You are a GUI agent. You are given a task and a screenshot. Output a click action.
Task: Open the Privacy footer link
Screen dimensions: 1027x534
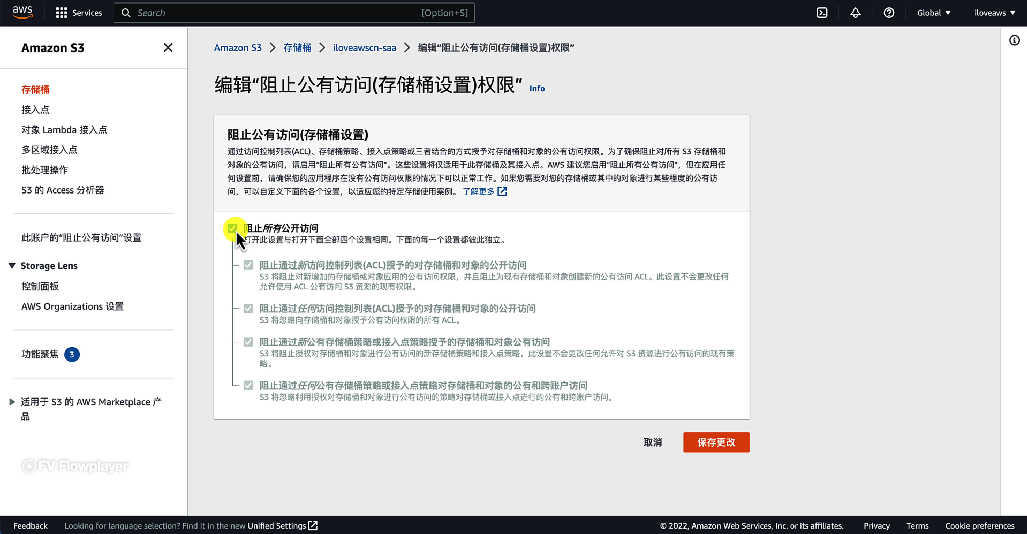point(876,525)
